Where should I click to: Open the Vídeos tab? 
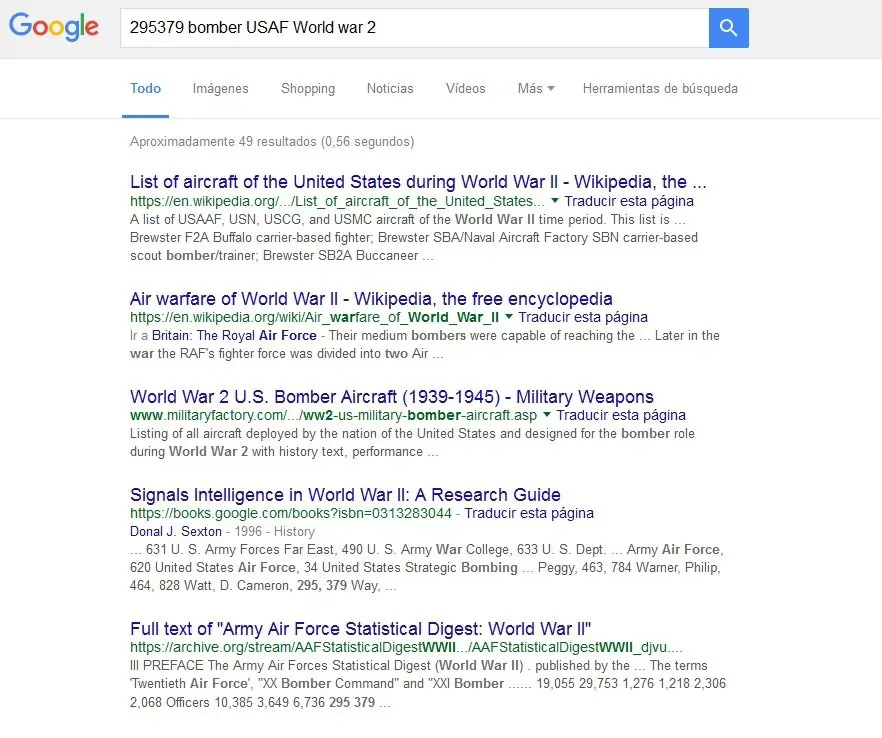point(466,88)
